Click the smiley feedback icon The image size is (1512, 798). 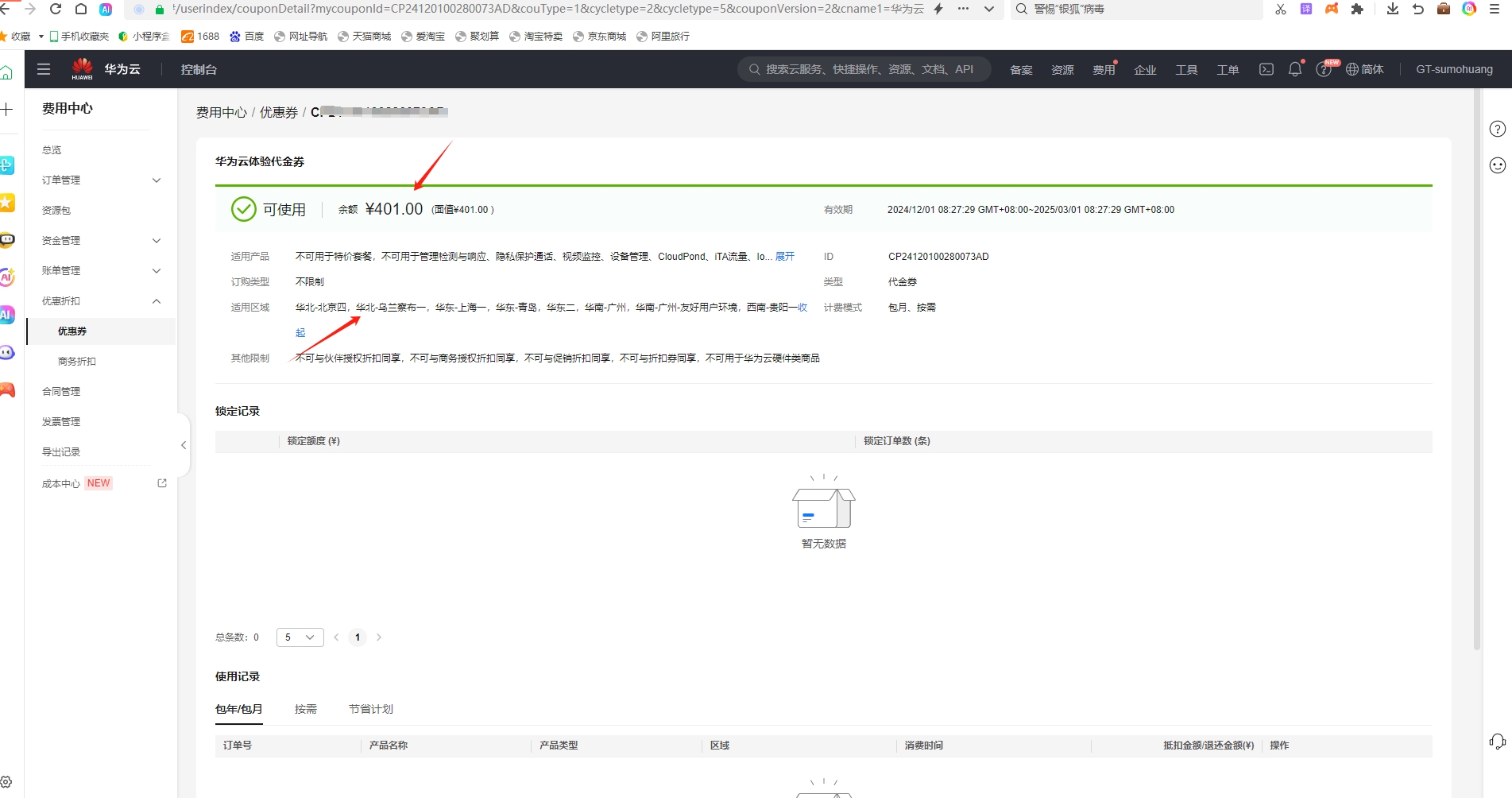pos(1497,165)
